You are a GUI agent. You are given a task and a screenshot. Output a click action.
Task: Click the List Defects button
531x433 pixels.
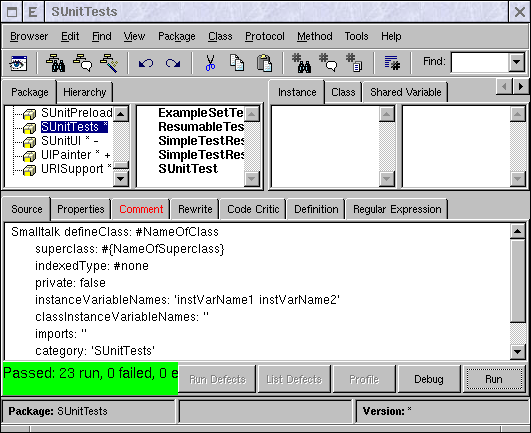click(294, 379)
